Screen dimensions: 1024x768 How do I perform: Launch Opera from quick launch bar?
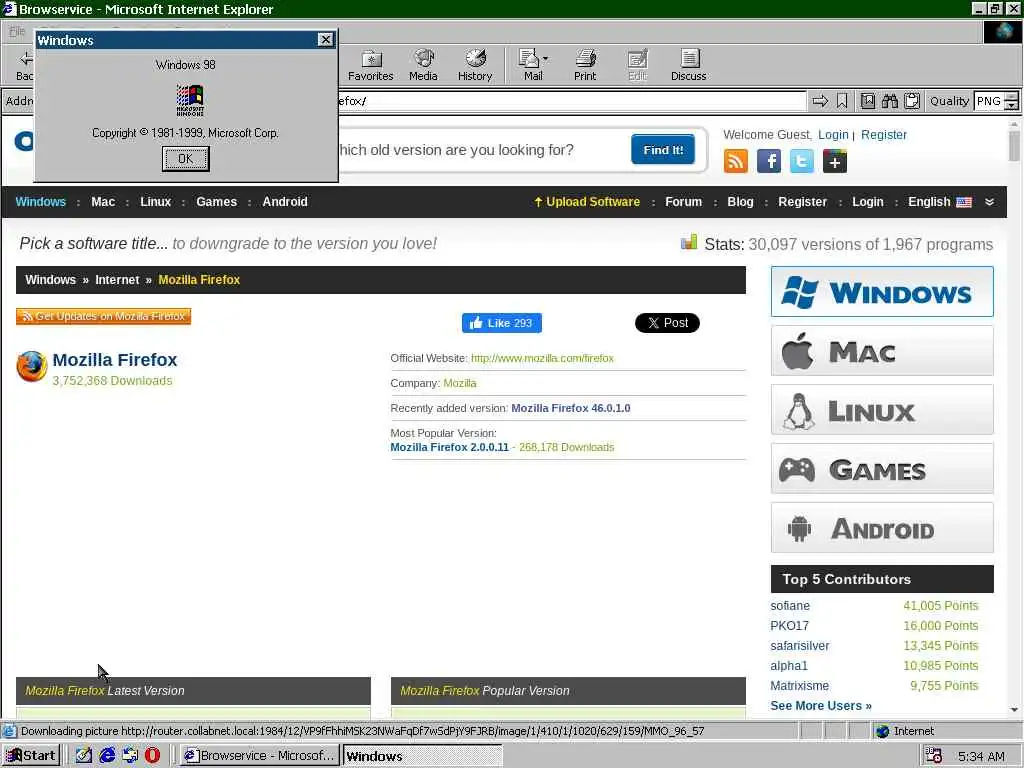click(152, 756)
